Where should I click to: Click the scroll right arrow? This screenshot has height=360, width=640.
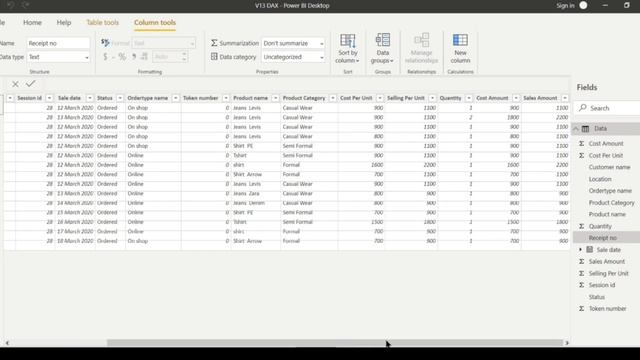(567, 343)
